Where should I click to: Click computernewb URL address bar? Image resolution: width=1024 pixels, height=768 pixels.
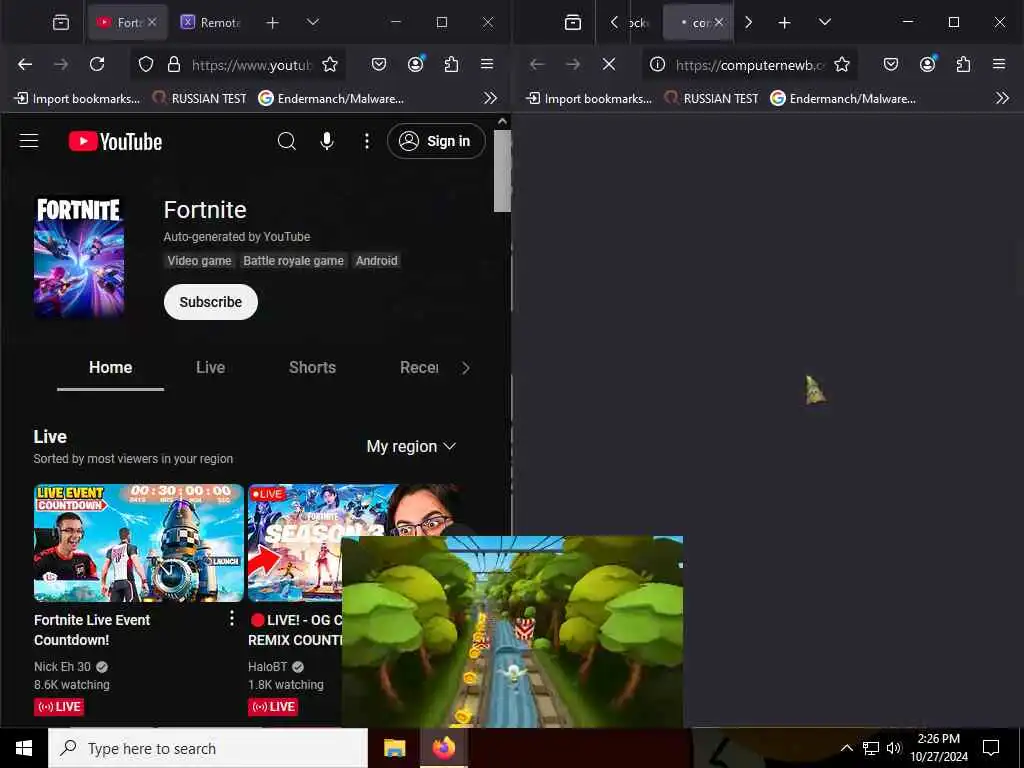point(750,65)
